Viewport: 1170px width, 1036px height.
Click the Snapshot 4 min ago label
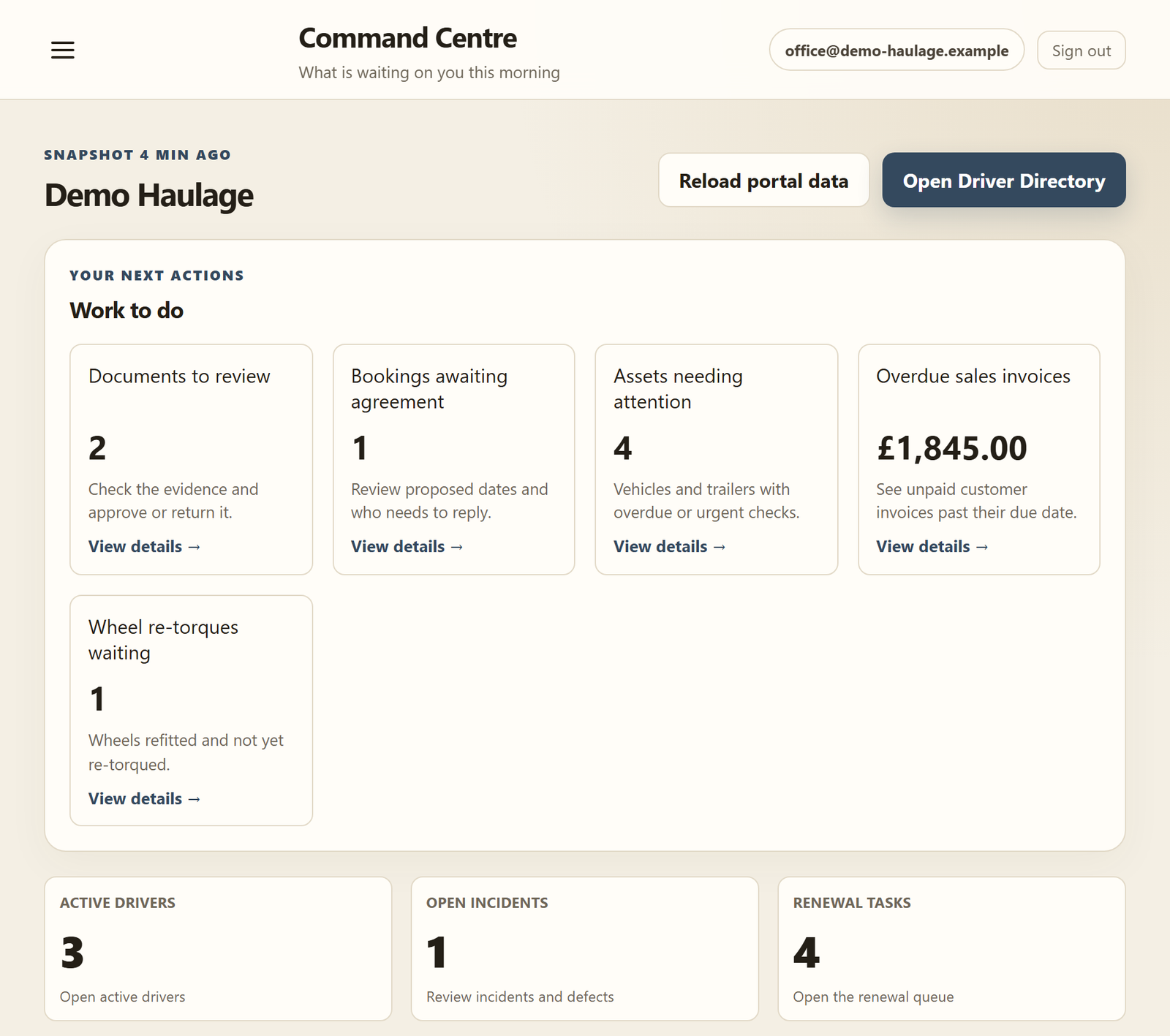point(137,155)
